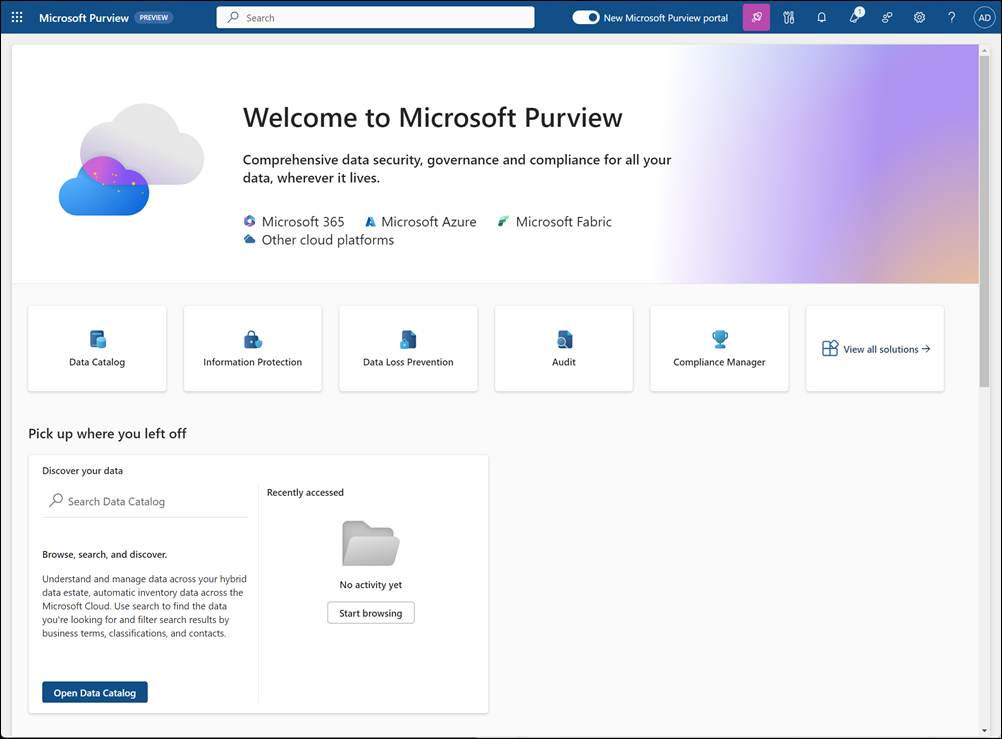The image size is (1002, 739).
Task: Select the Data Catalog solution icon
Action: [x=96, y=339]
